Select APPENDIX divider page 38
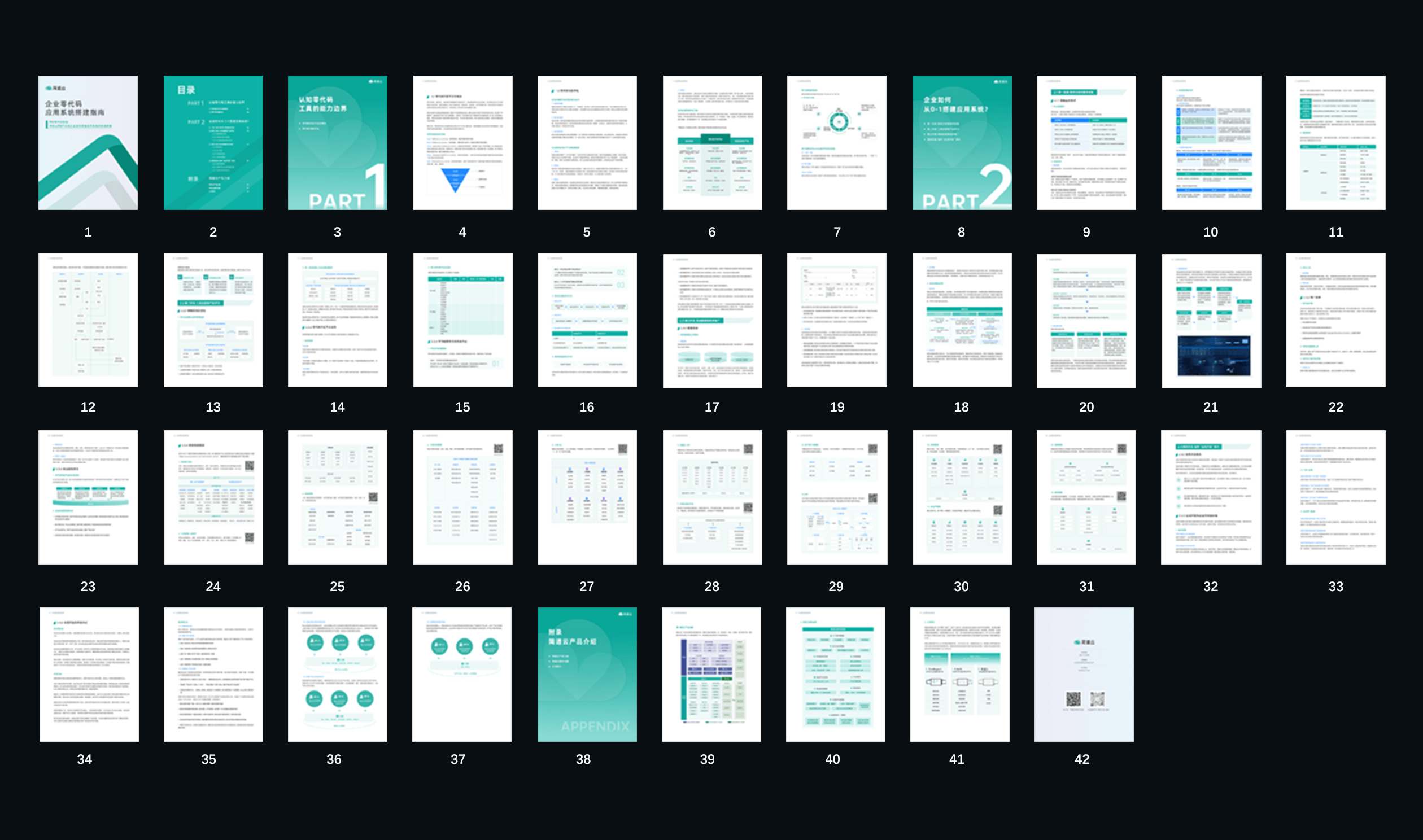Image resolution: width=1423 pixels, height=840 pixels. click(587, 674)
